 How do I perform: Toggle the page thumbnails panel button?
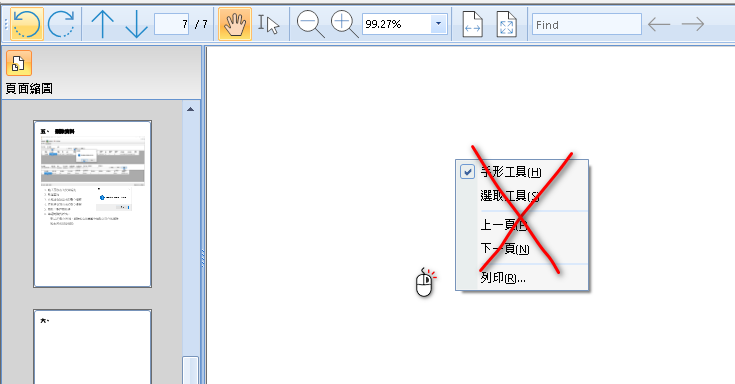pyautogui.click(x=19, y=63)
